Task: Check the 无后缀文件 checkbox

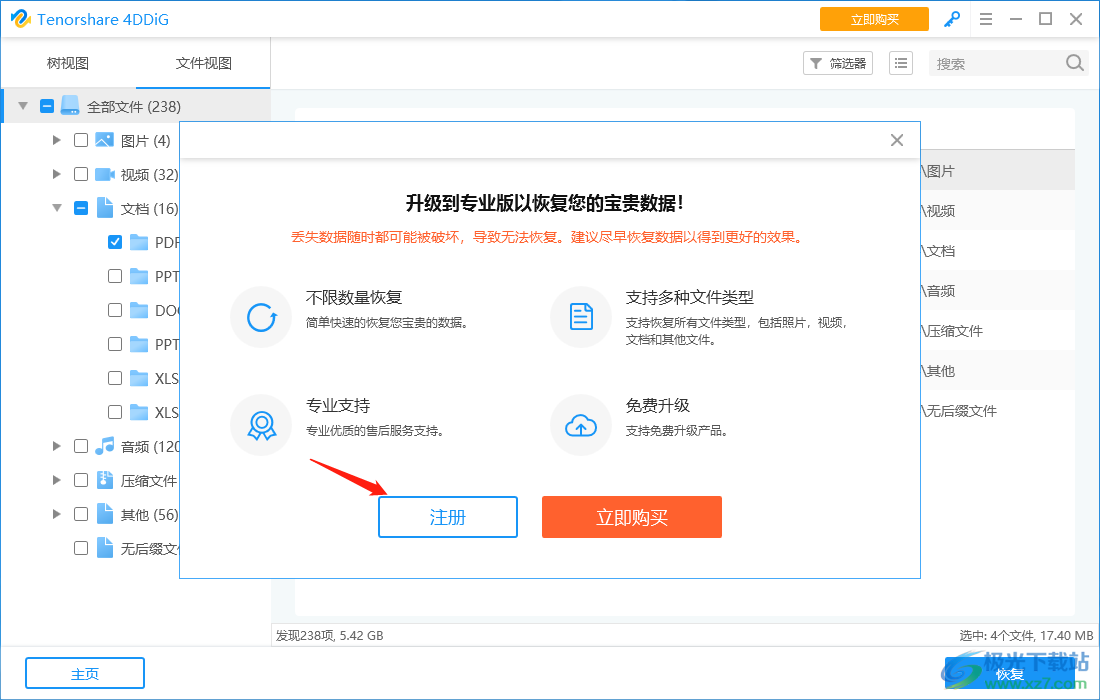Action: pyautogui.click(x=81, y=548)
